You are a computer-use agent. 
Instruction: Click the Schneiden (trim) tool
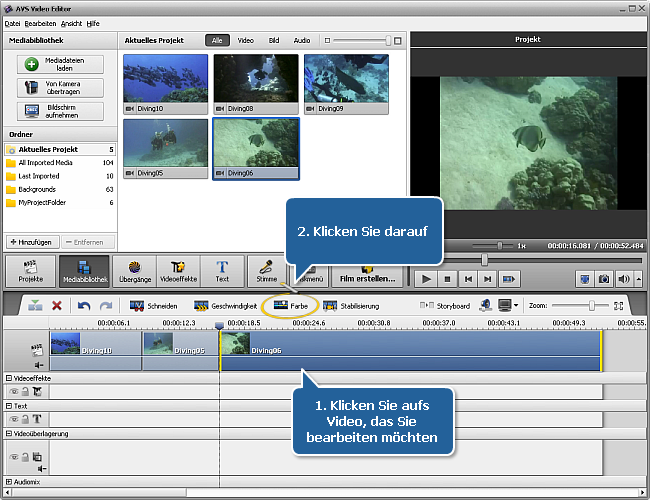point(153,305)
